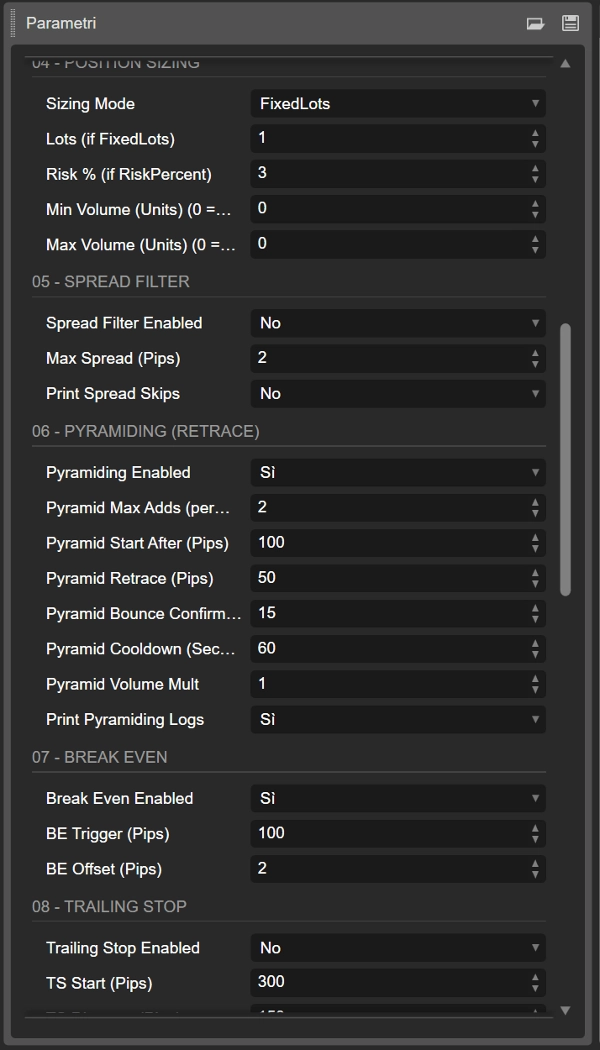Increment Pyramid Max Adds

(x=536, y=503)
